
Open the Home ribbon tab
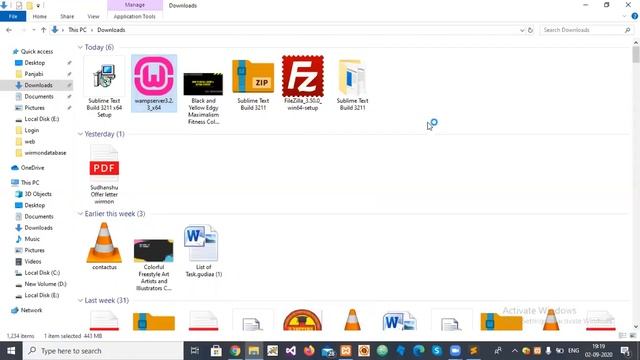coord(40,16)
